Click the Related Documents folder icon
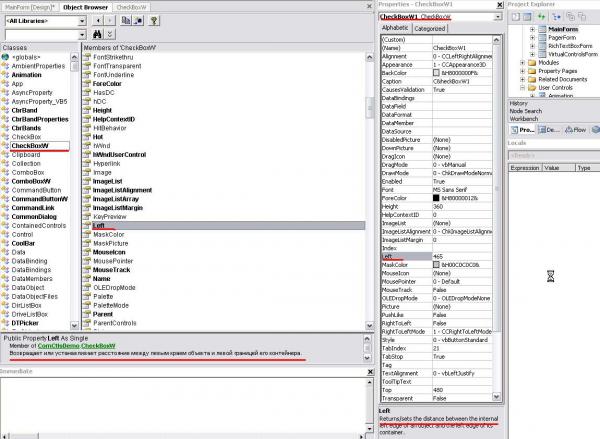The width and height of the screenshot is (600, 439). [532, 79]
